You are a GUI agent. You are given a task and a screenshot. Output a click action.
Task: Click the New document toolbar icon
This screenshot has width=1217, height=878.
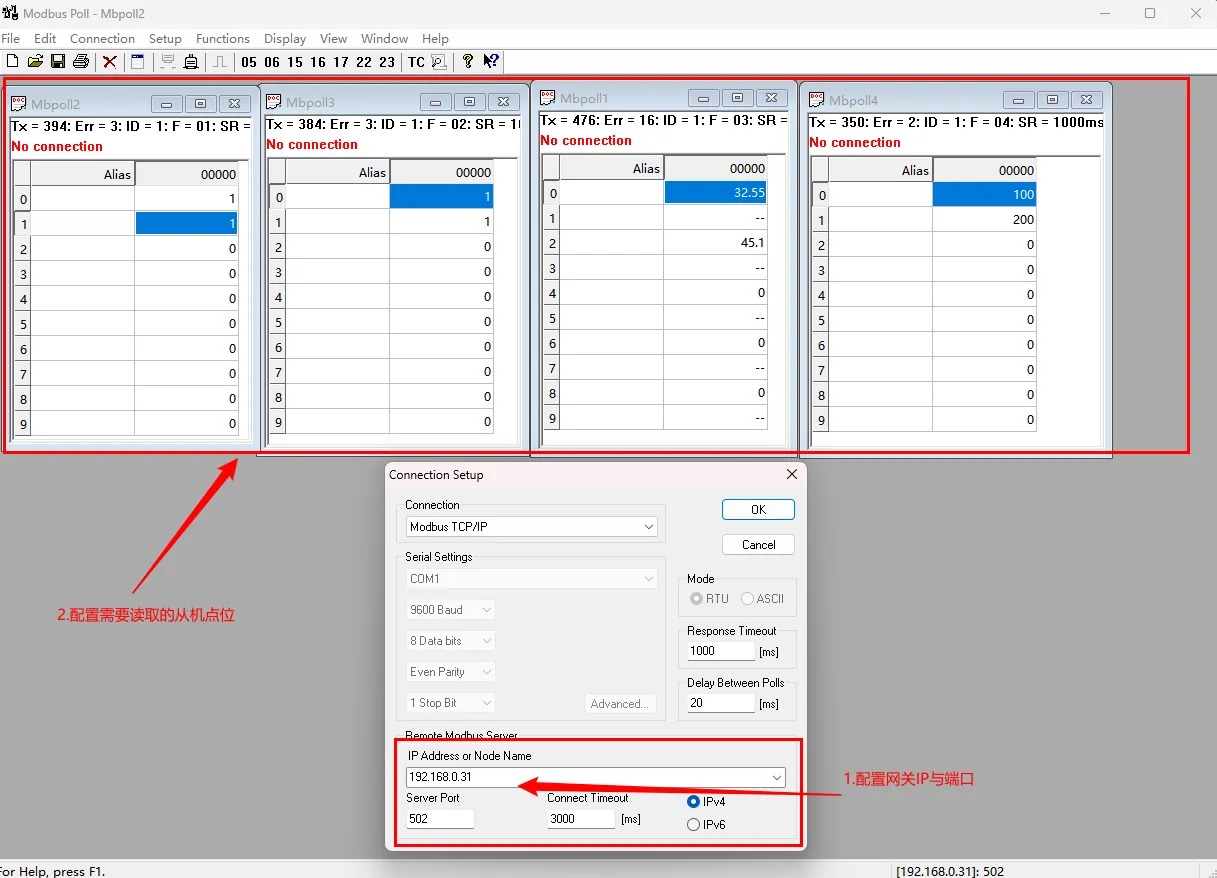point(12,62)
